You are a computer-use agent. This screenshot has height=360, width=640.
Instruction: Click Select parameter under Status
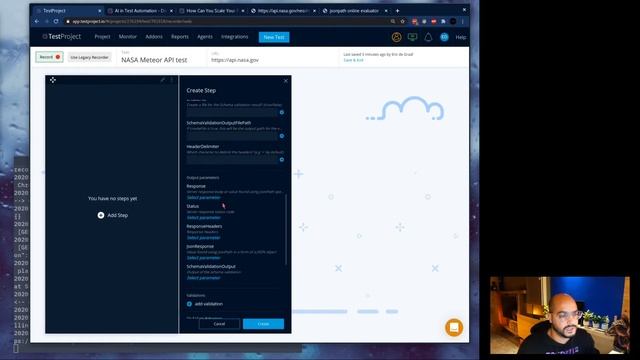pyautogui.click(x=203, y=218)
